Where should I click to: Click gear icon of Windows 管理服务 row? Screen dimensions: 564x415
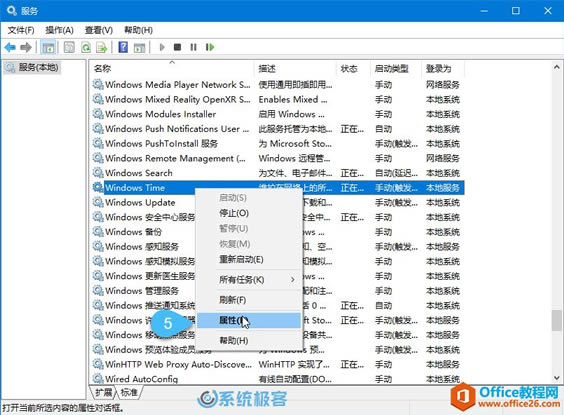coord(98,290)
